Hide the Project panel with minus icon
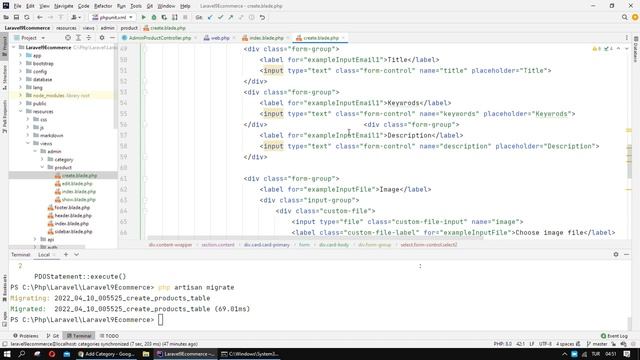 click(x=112, y=38)
